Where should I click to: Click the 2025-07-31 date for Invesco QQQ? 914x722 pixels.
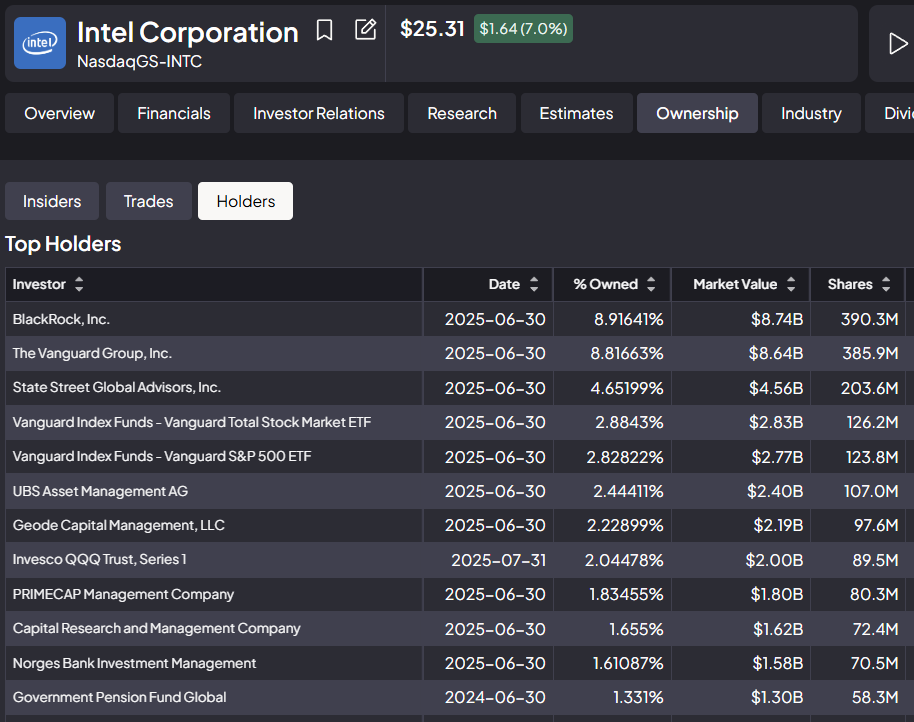pyautogui.click(x=498, y=560)
